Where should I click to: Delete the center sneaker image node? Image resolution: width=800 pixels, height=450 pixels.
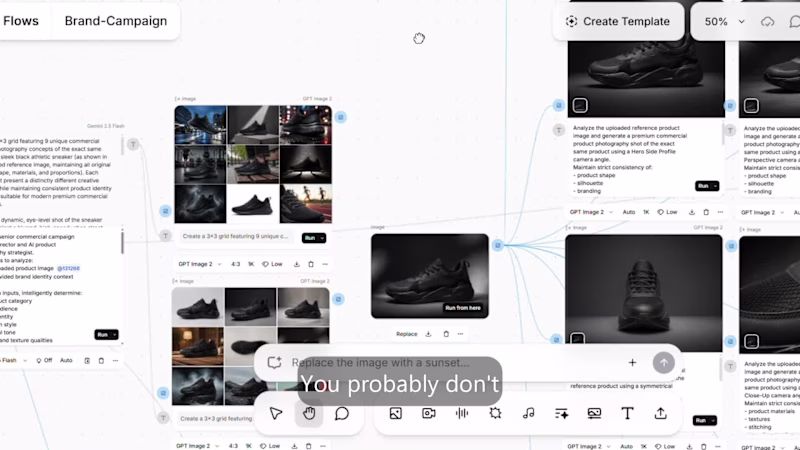(x=446, y=334)
